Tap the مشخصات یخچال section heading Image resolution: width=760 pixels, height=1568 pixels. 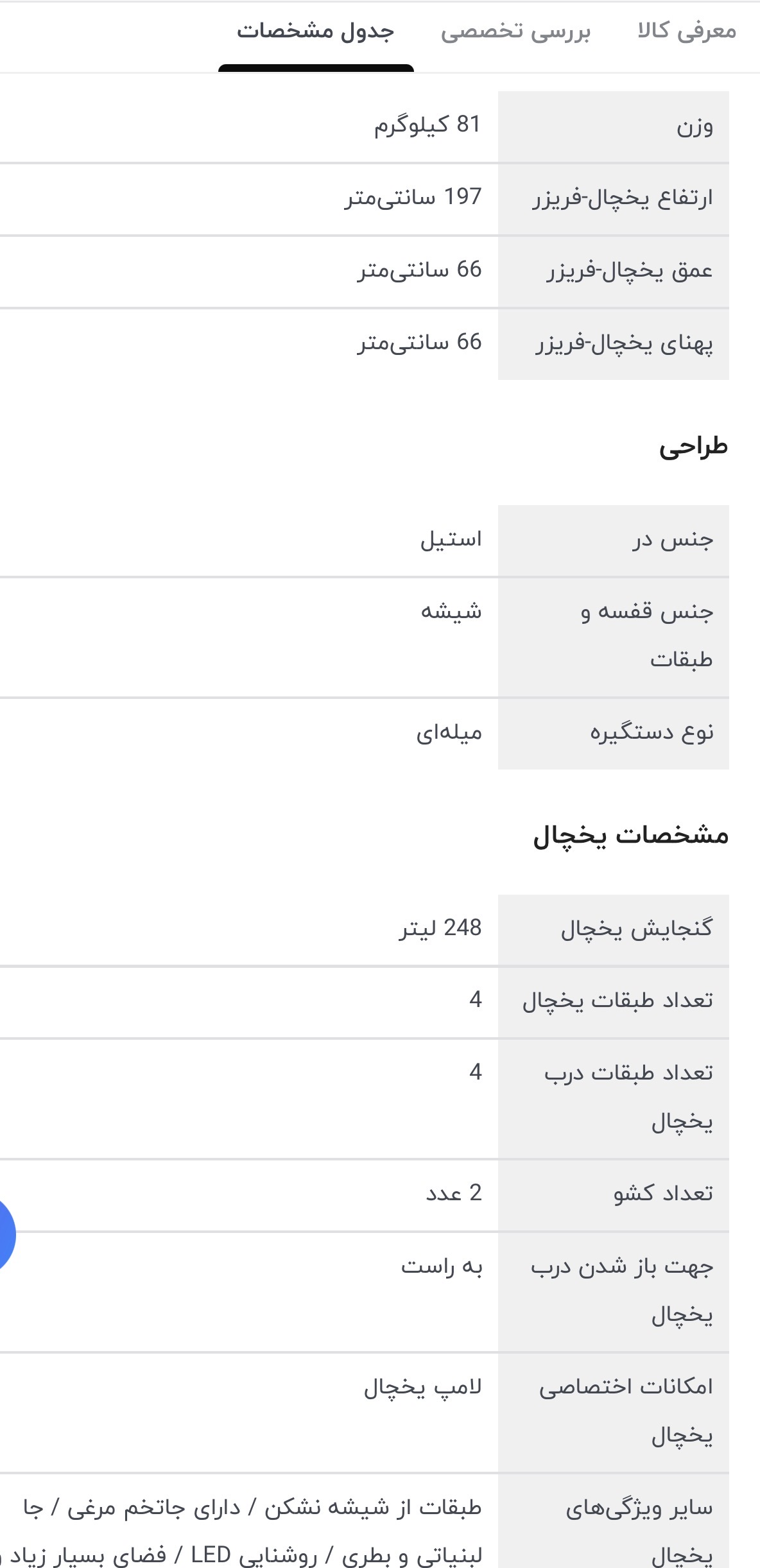click(x=631, y=836)
